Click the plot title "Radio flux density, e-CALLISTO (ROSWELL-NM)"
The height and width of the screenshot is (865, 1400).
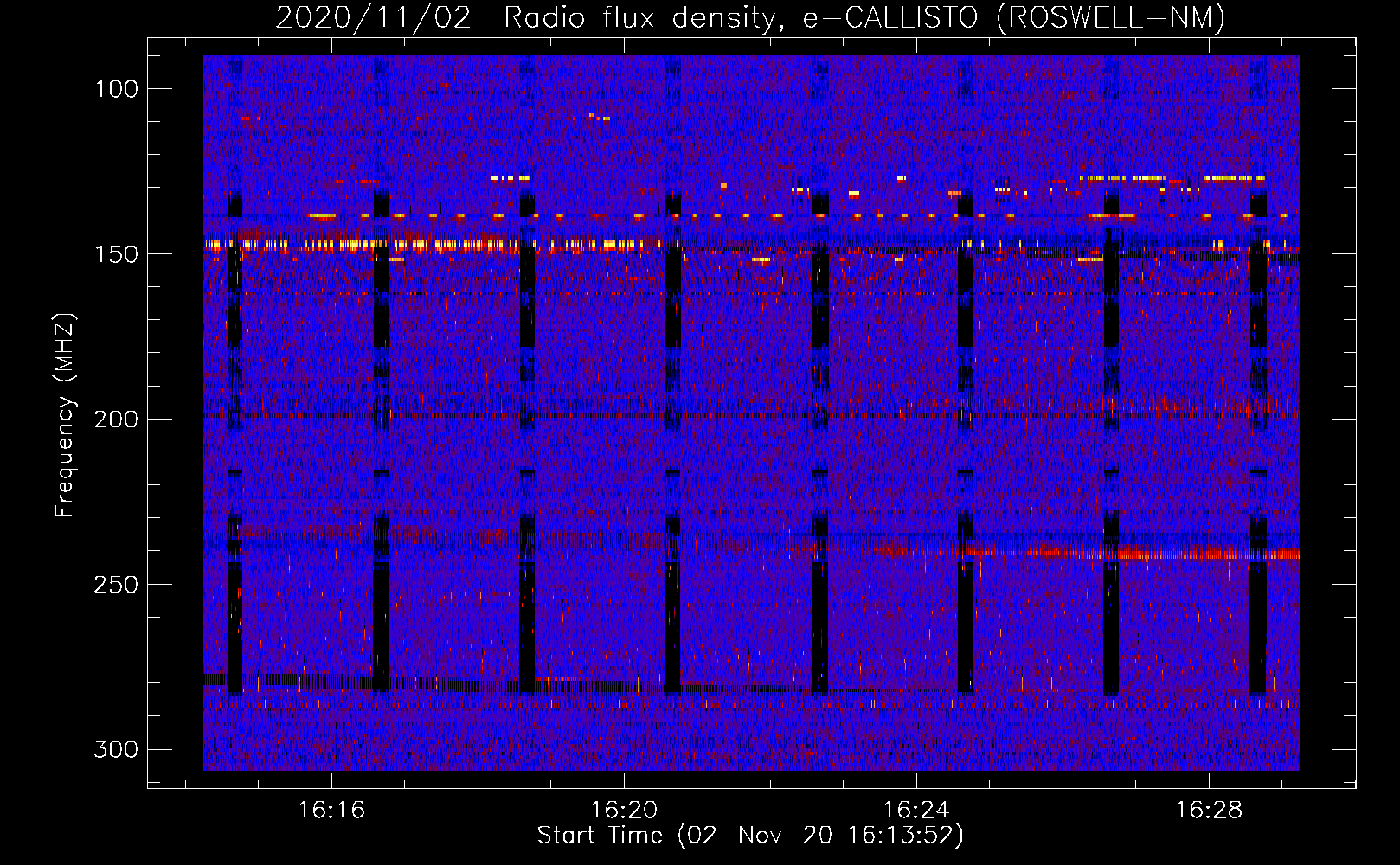[864, 18]
